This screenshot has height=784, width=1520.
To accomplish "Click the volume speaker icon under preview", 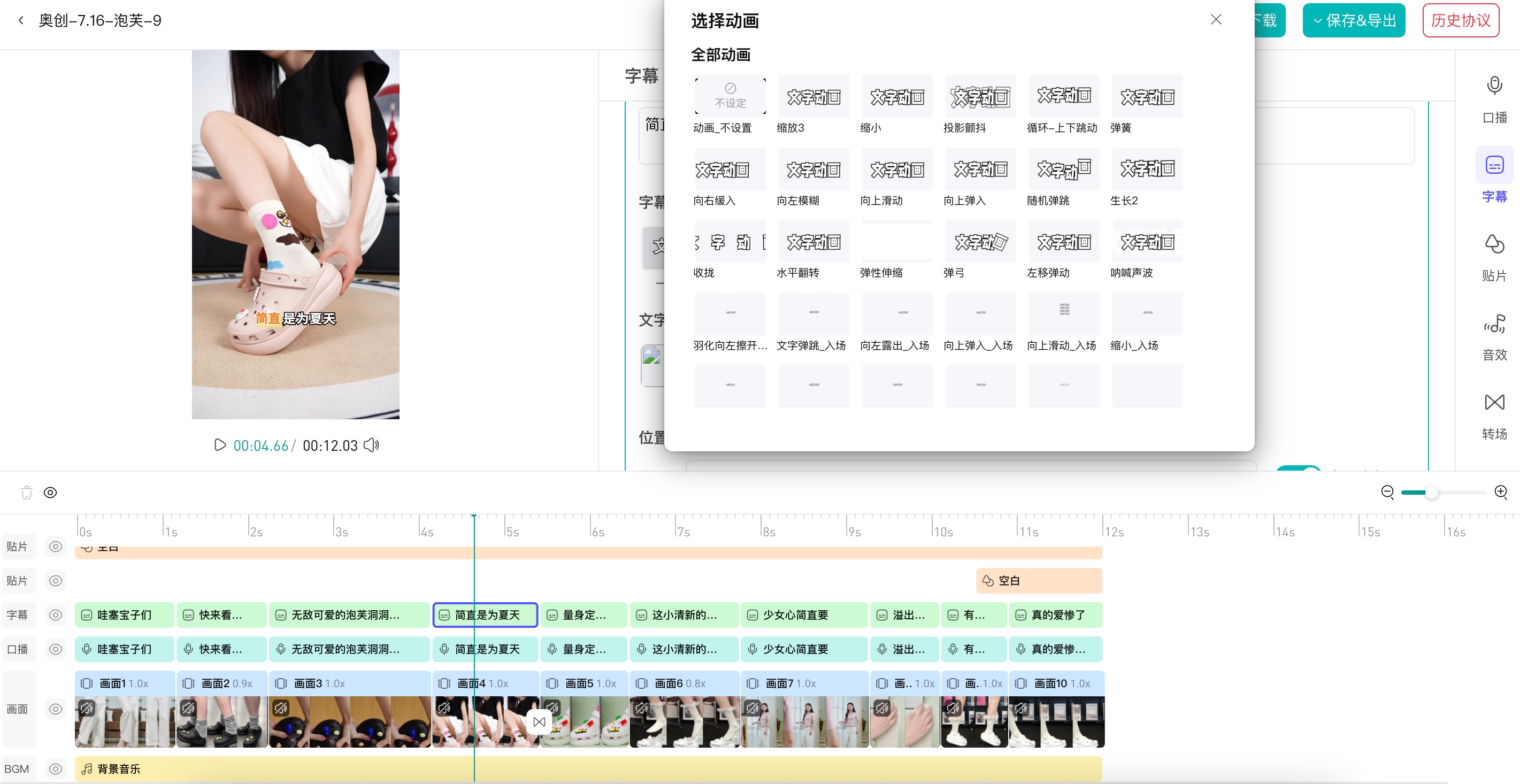I will click(x=371, y=445).
